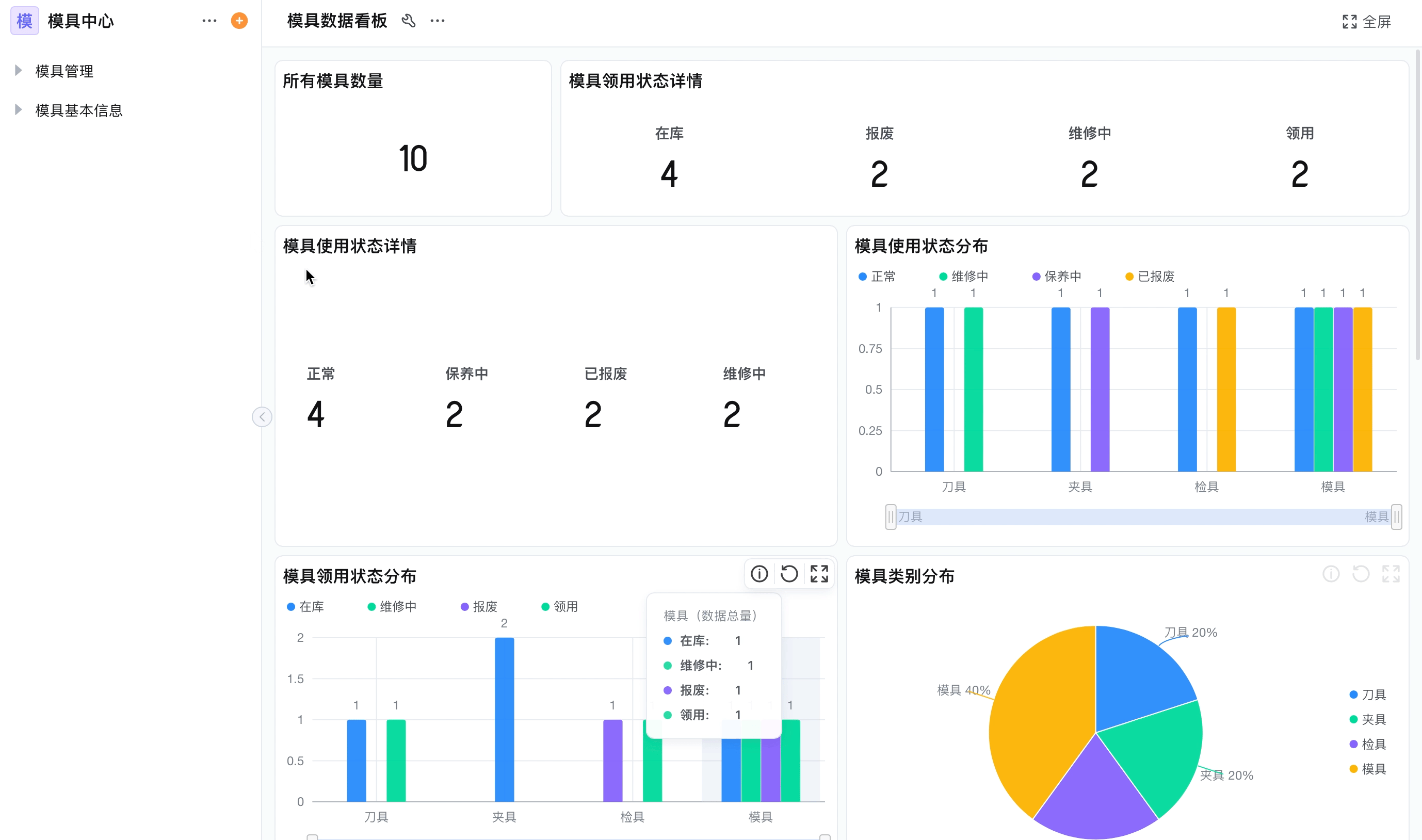
Task: Open the 模具基本信息 sidebar item
Action: 78,110
